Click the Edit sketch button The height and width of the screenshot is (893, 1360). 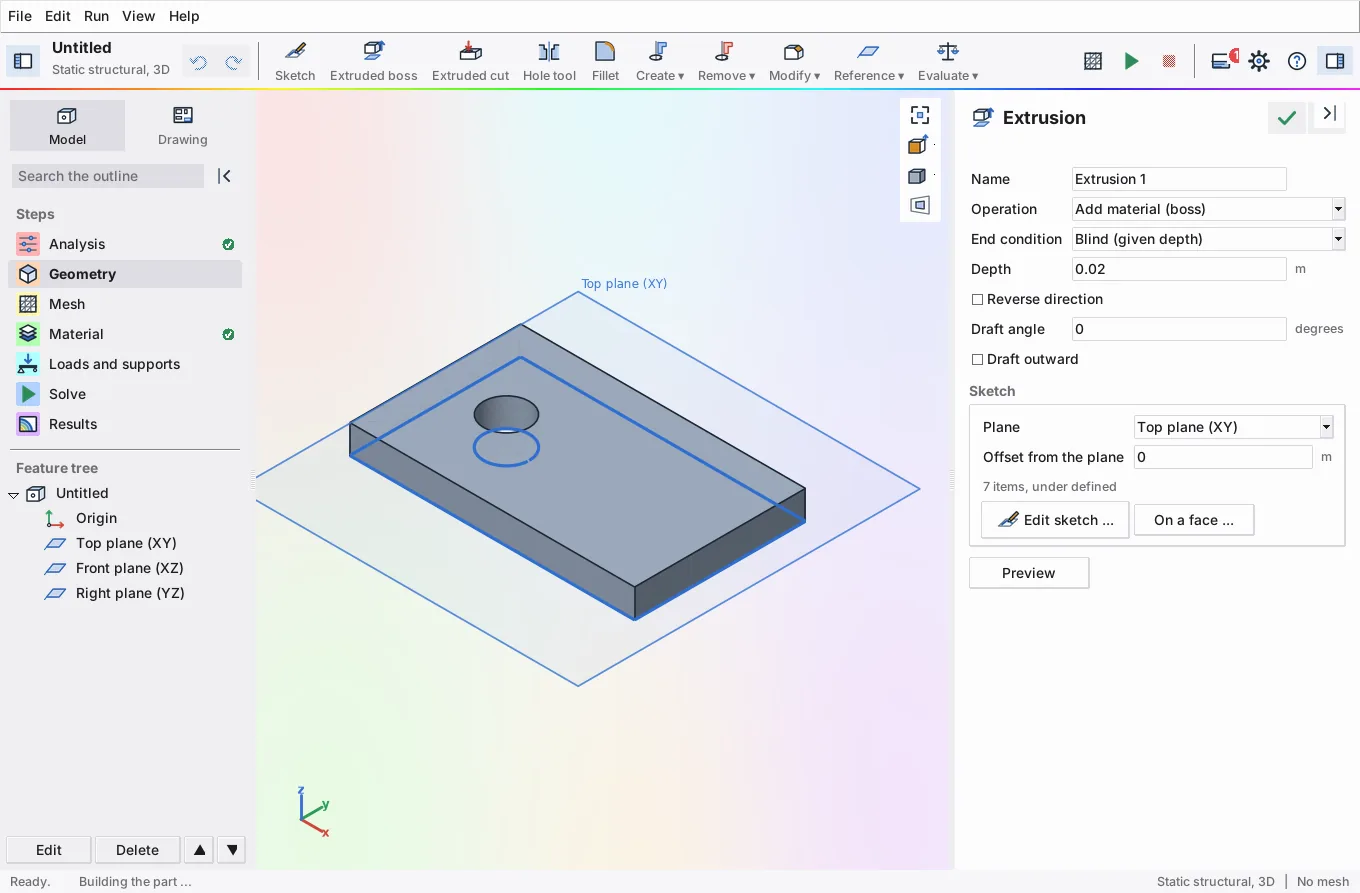tap(1055, 520)
